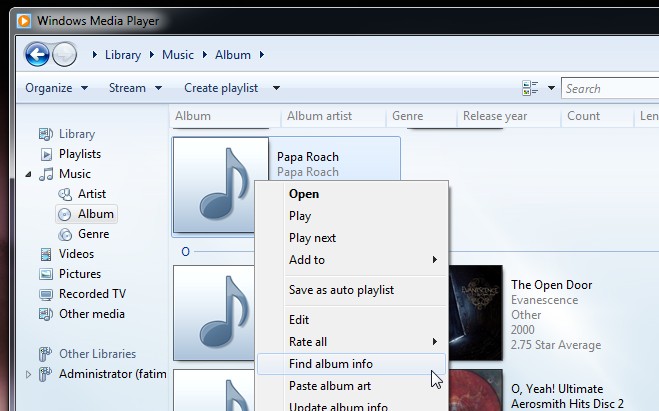The width and height of the screenshot is (659, 411).
Task: Click the Other media icon in sidebar
Action: click(46, 314)
